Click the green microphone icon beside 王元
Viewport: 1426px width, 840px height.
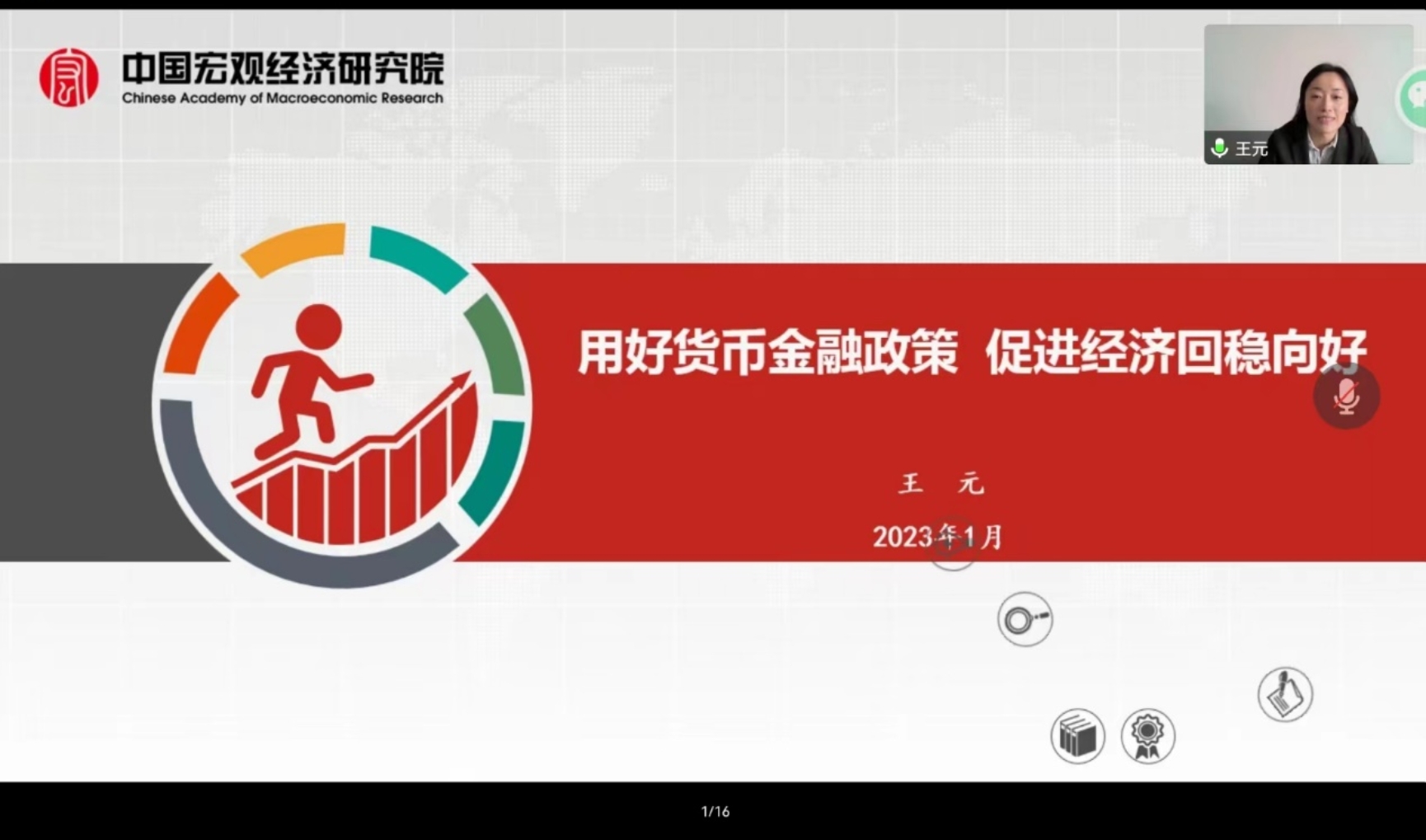[1219, 148]
